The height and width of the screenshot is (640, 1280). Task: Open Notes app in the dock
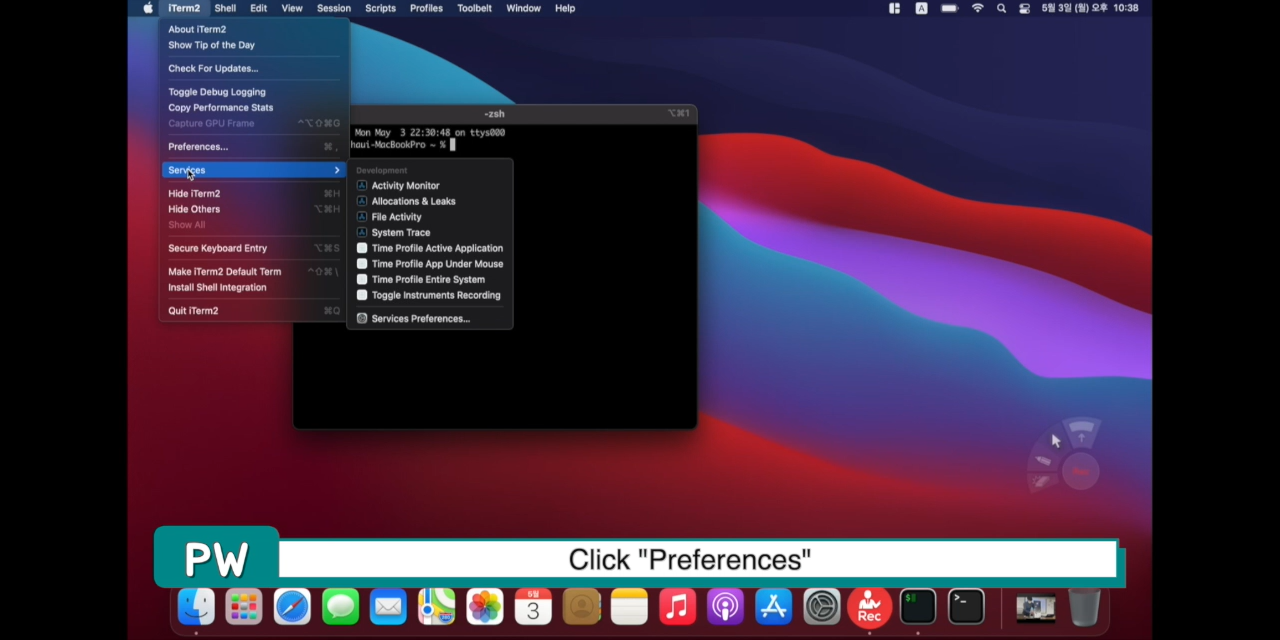click(629, 606)
